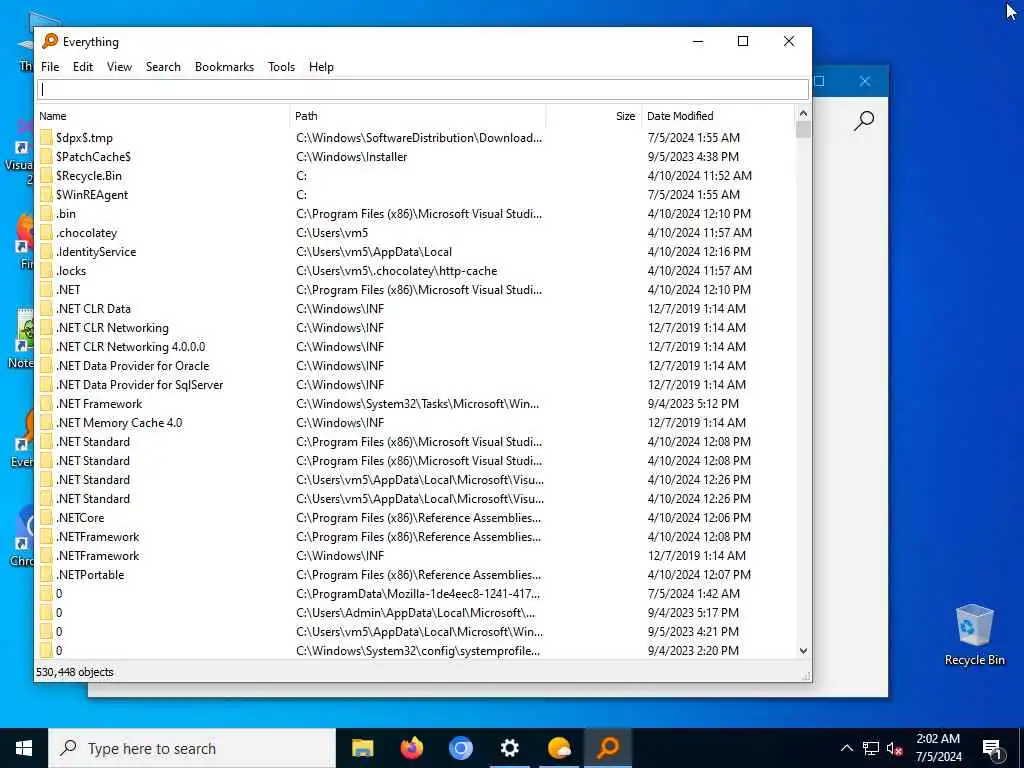Open Chromium browser from the taskbar
Screen dimensions: 1024x768
click(x=460, y=748)
